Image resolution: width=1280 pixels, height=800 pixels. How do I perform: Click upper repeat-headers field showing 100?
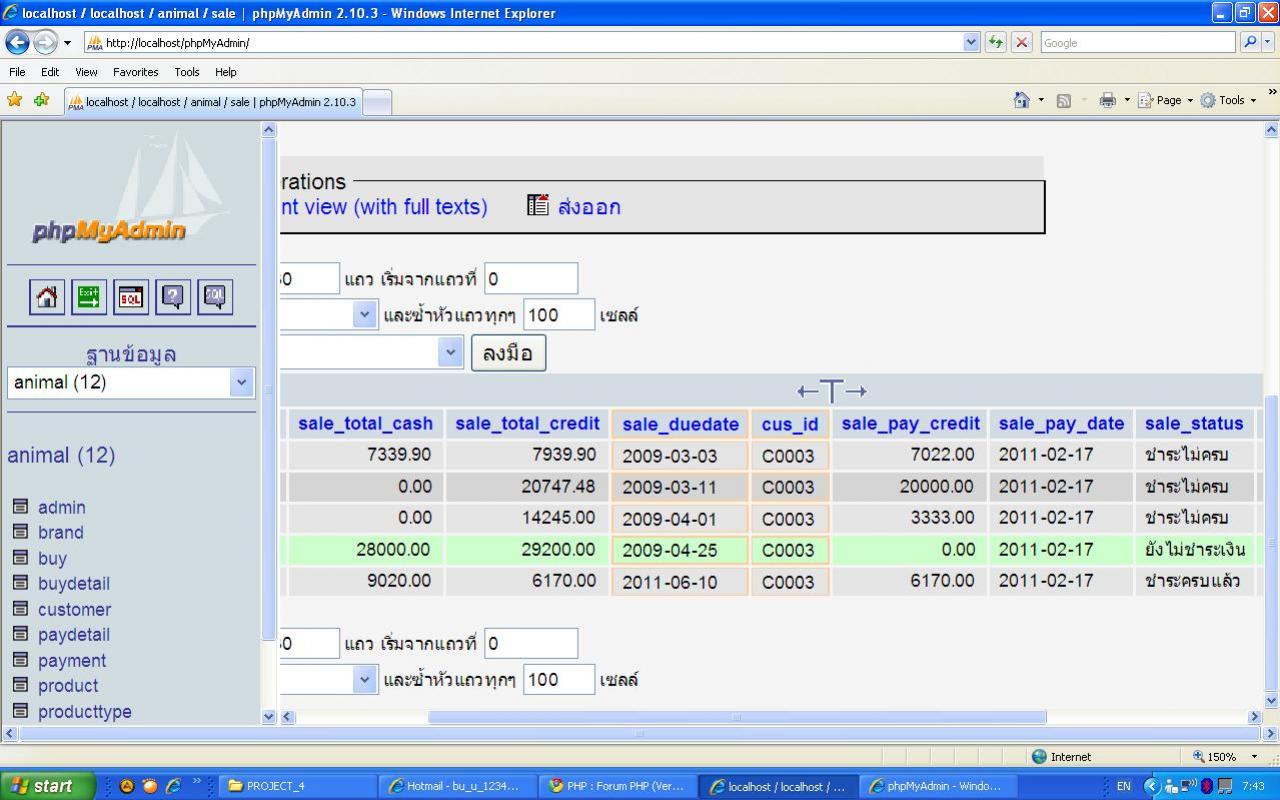pyautogui.click(x=559, y=315)
